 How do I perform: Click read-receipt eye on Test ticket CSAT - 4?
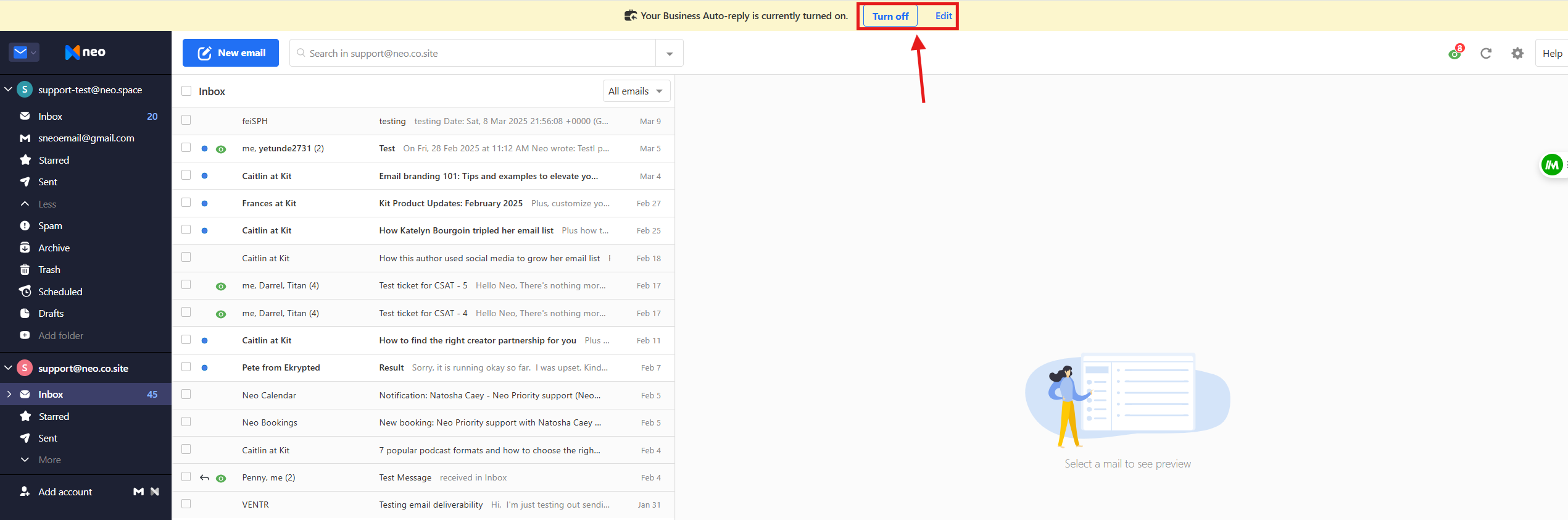pyautogui.click(x=221, y=314)
